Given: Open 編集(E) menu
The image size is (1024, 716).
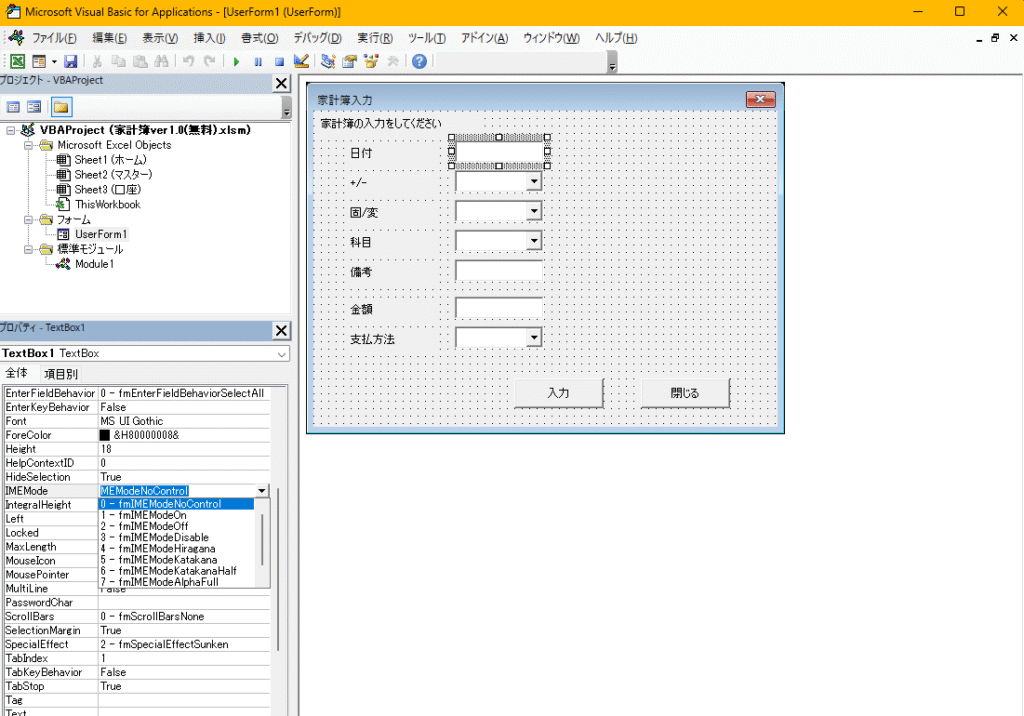Looking at the screenshot, I should coord(109,38).
